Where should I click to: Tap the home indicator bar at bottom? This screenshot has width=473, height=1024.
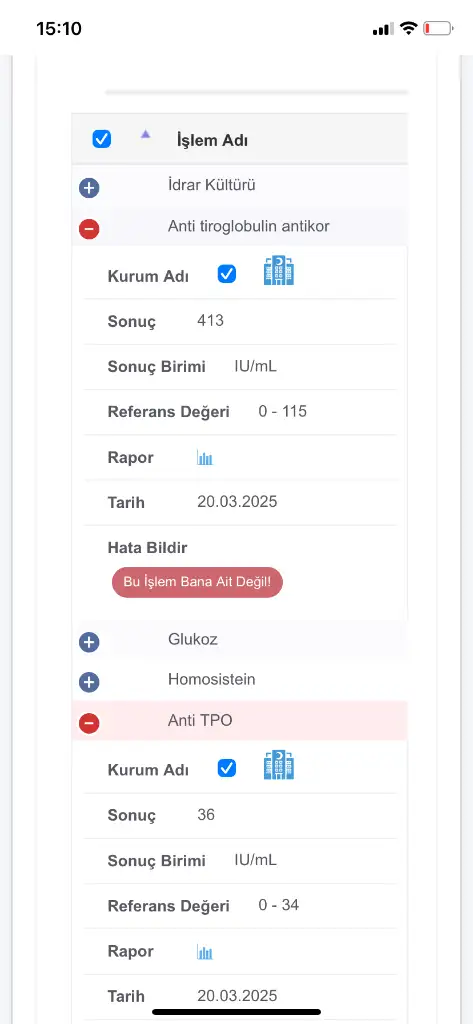tap(236, 1012)
